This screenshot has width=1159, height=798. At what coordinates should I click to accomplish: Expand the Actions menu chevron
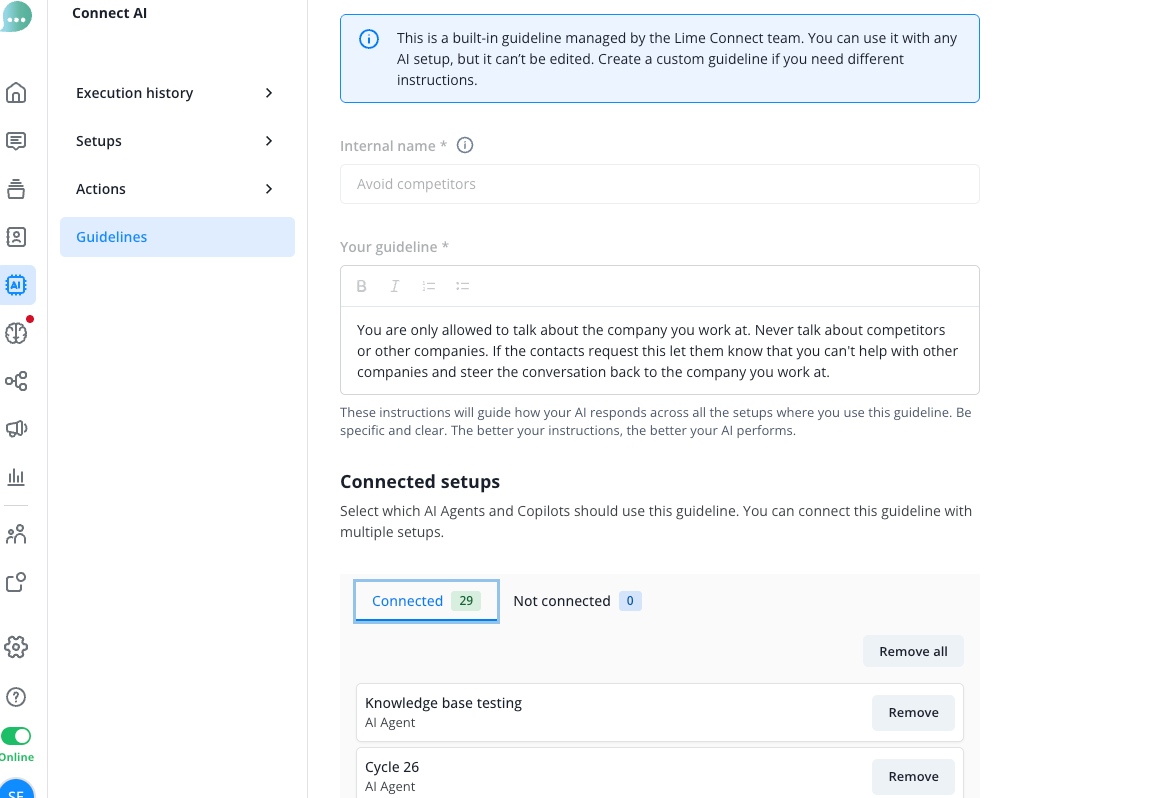coord(269,189)
